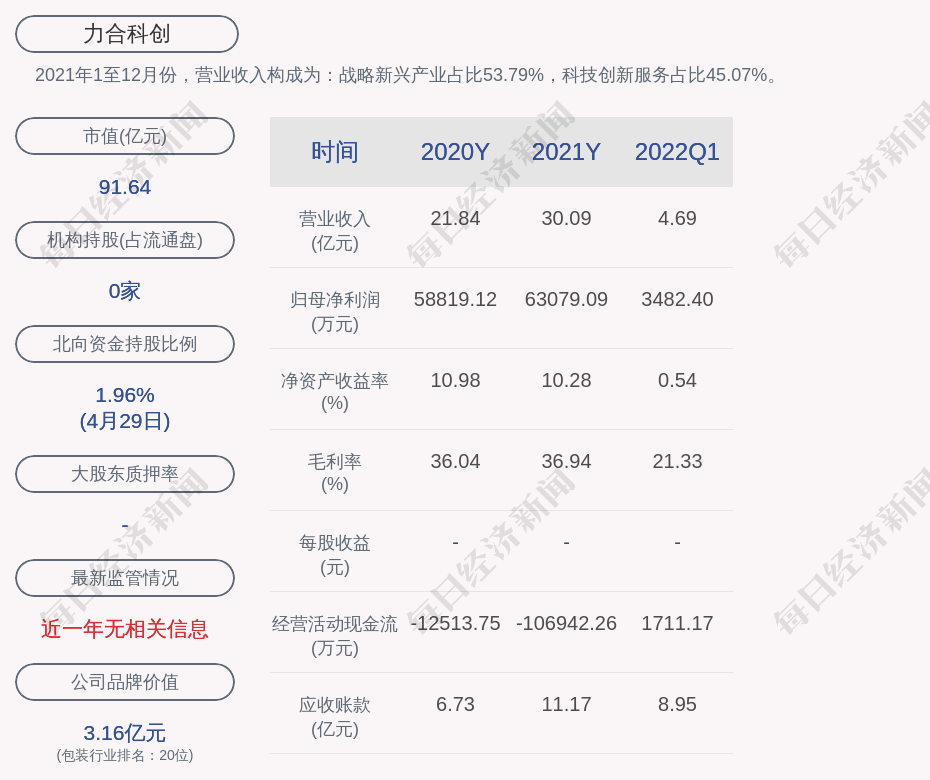Click the 每股收益 dash under 2022Q1
930x780 pixels.
click(677, 542)
